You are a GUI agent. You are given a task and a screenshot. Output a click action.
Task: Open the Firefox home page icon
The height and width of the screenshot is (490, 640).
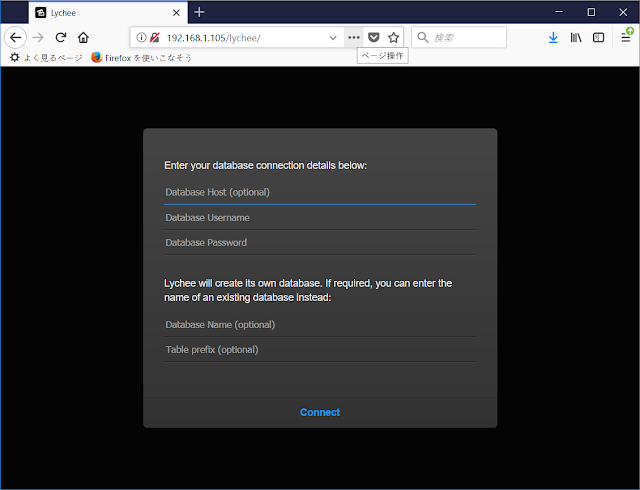tap(83, 38)
